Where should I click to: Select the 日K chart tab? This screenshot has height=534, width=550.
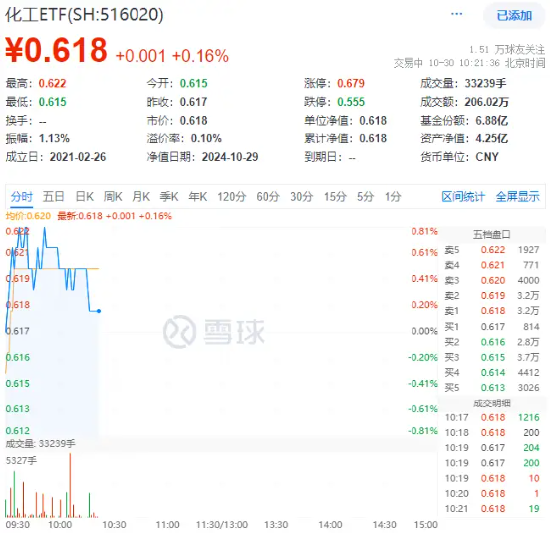pos(85,196)
